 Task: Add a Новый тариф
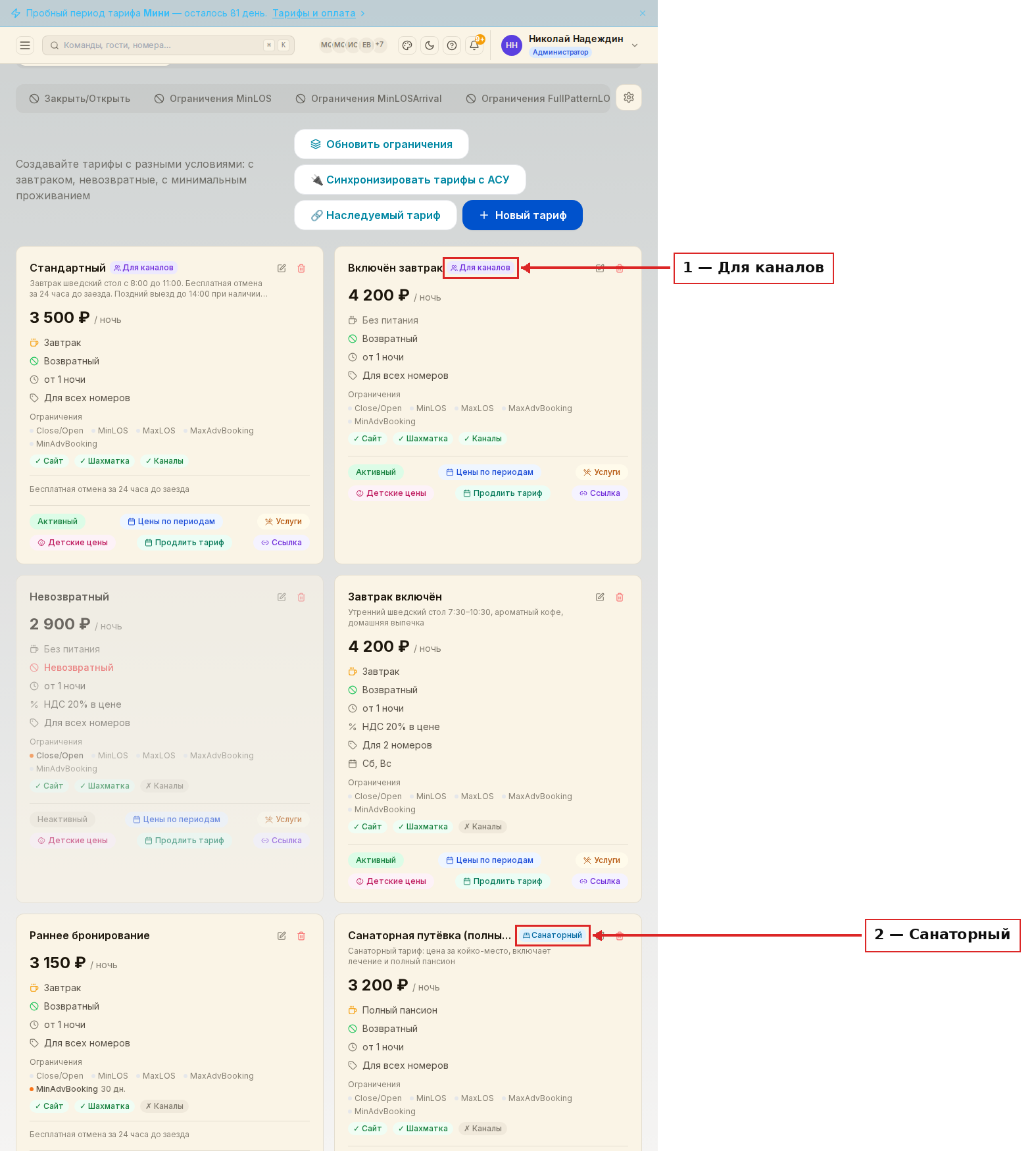click(x=522, y=215)
